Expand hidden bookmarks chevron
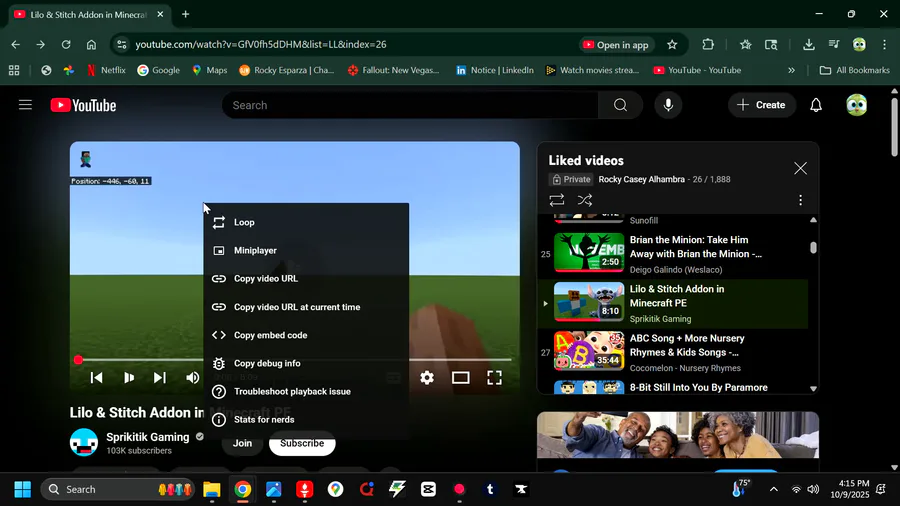Image resolution: width=900 pixels, height=506 pixels. pyautogui.click(x=791, y=70)
